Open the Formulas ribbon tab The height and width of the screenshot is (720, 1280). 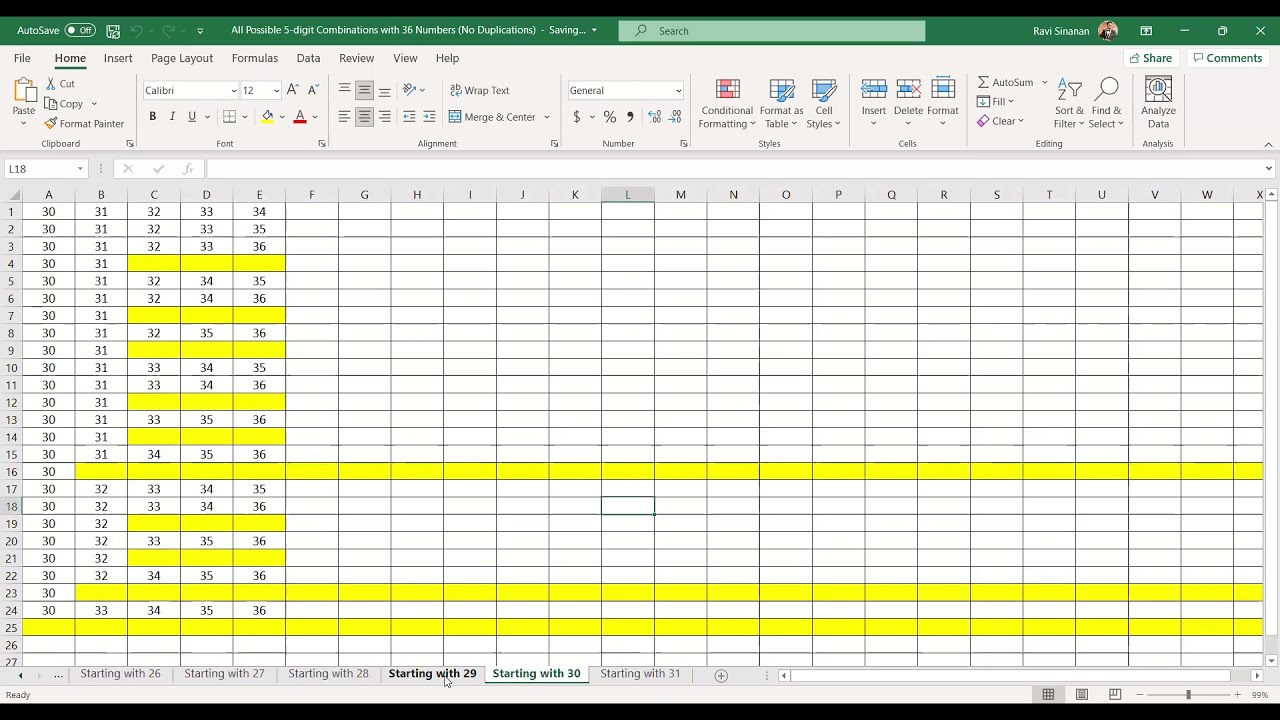pyautogui.click(x=255, y=58)
